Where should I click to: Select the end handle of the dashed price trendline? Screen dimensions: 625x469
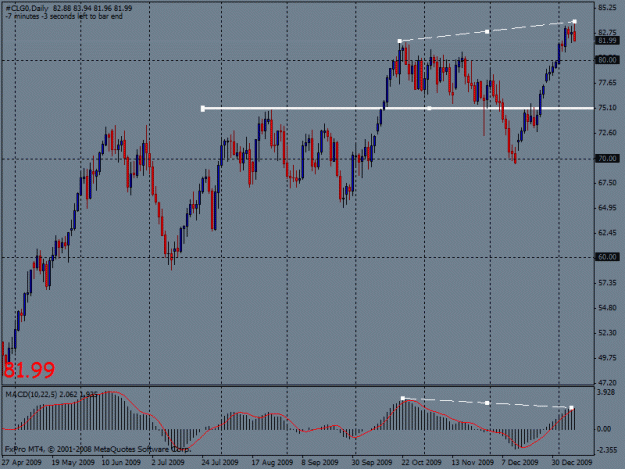(574, 22)
